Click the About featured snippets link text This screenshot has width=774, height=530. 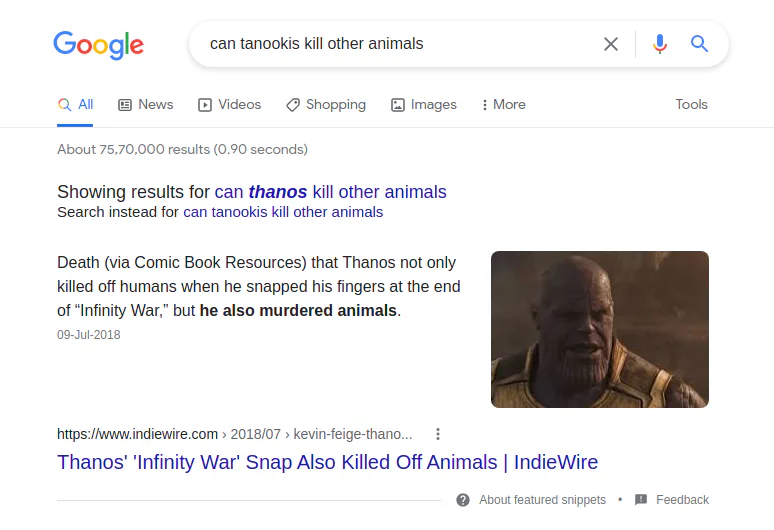pos(542,500)
